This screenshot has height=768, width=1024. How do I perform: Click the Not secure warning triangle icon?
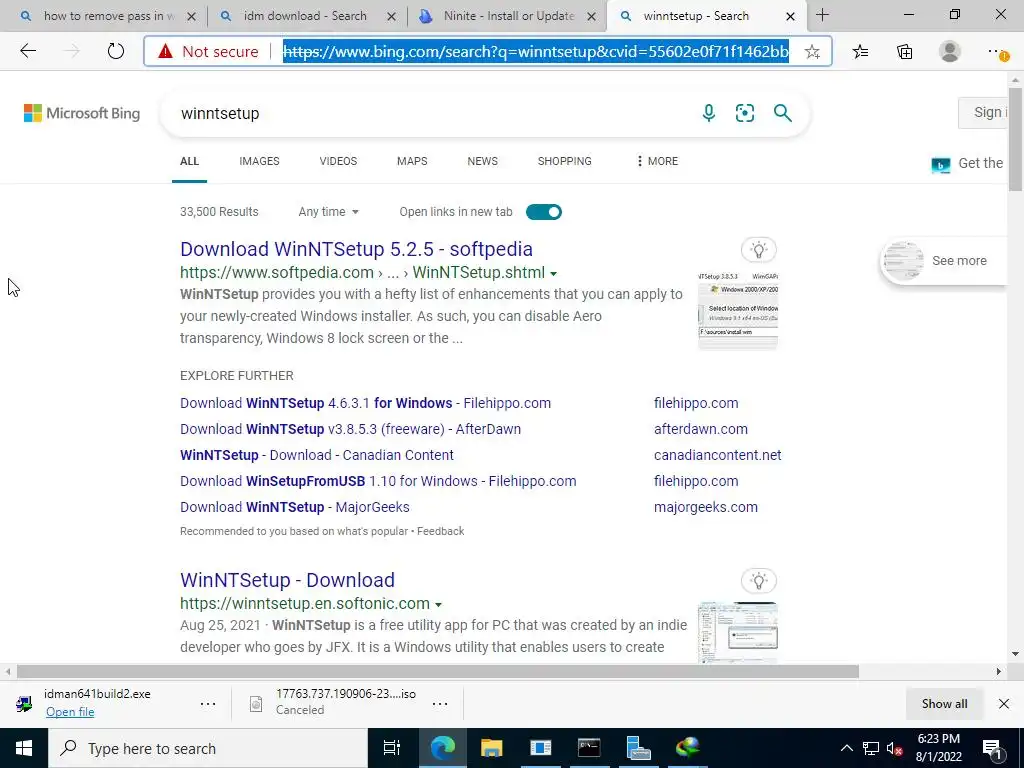(165, 51)
